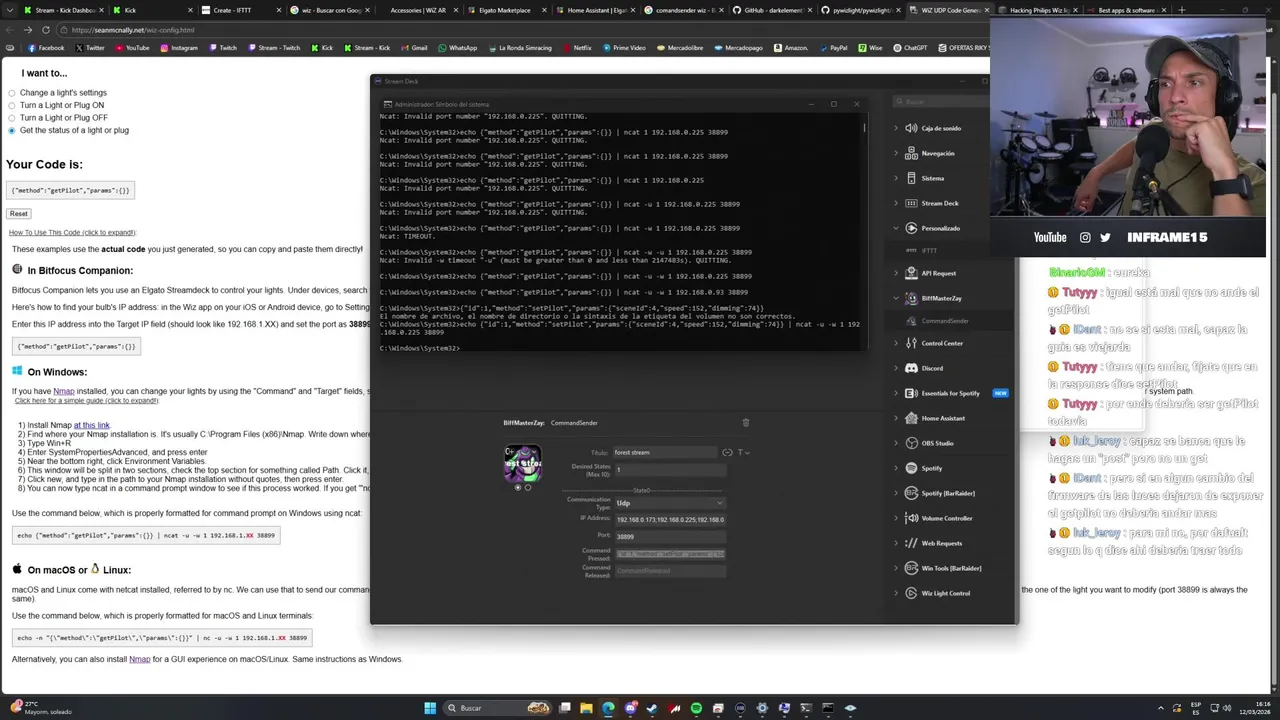Collapse the BiffMasterZay category

[x=896, y=298]
